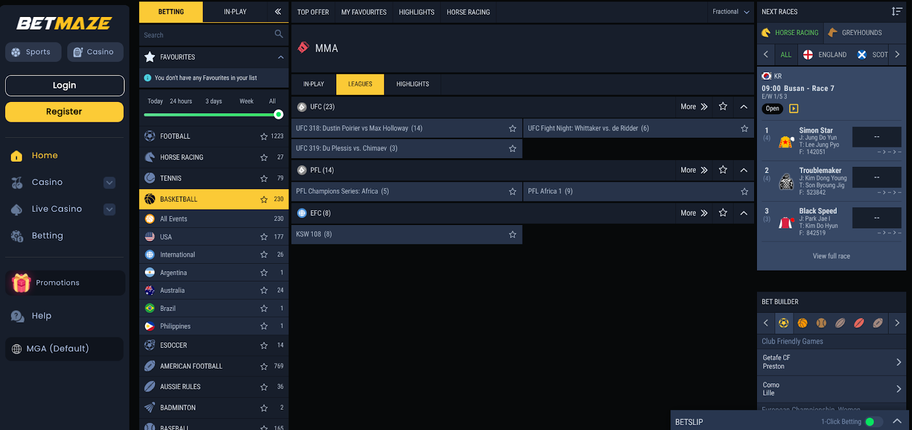Collapse the PFL league section
The height and width of the screenshot is (430, 912).
point(743,170)
